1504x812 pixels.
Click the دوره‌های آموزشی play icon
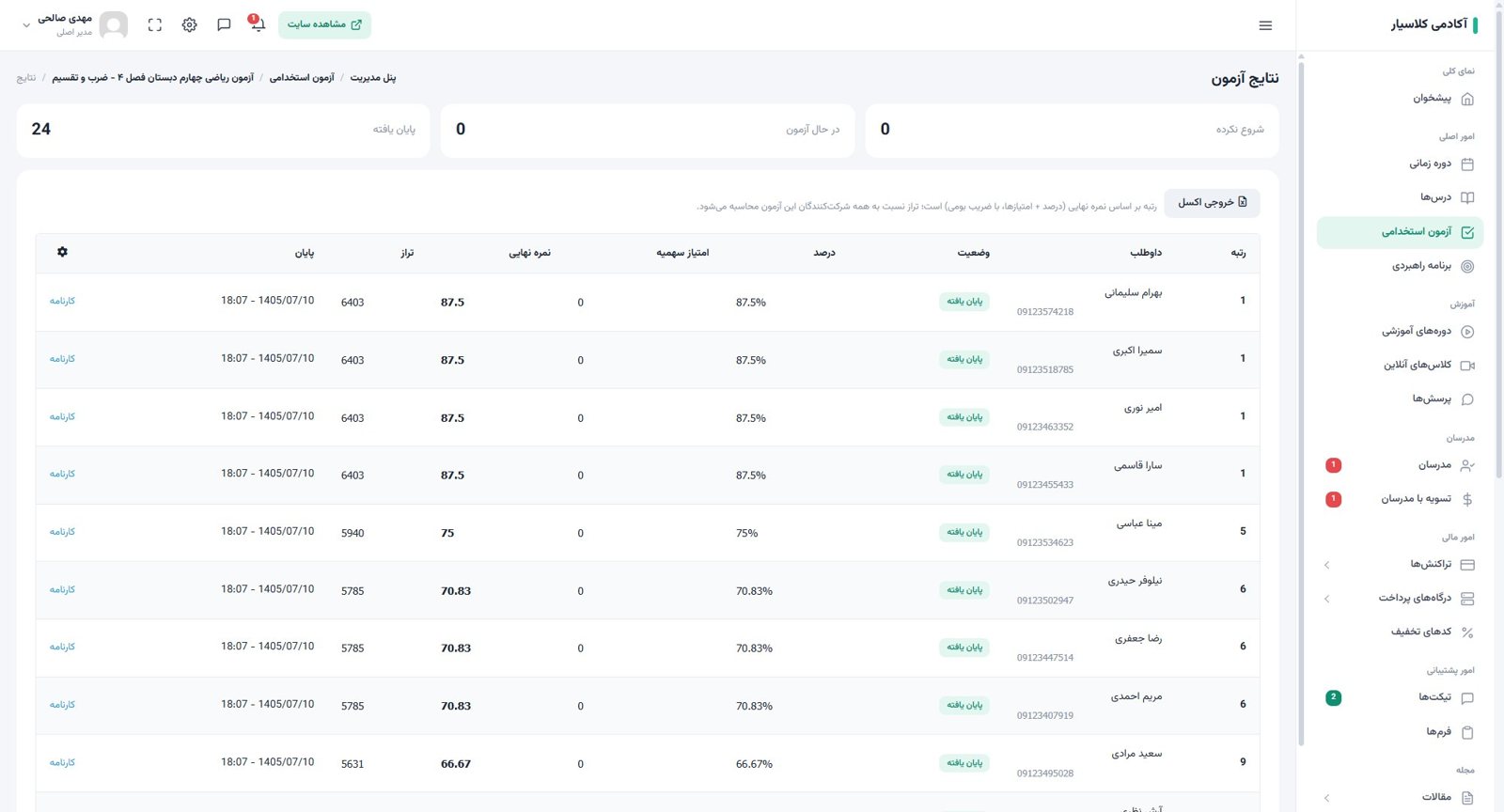click(x=1467, y=332)
